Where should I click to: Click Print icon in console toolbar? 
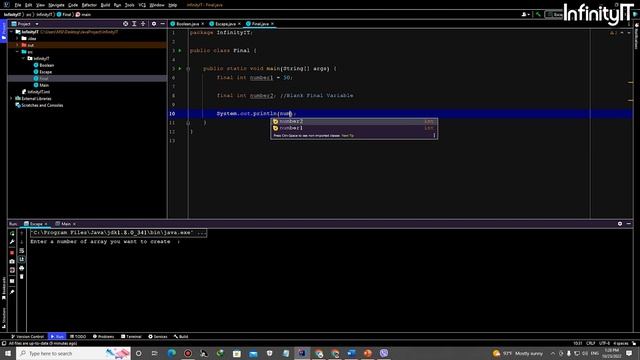pyautogui.click(x=22, y=268)
